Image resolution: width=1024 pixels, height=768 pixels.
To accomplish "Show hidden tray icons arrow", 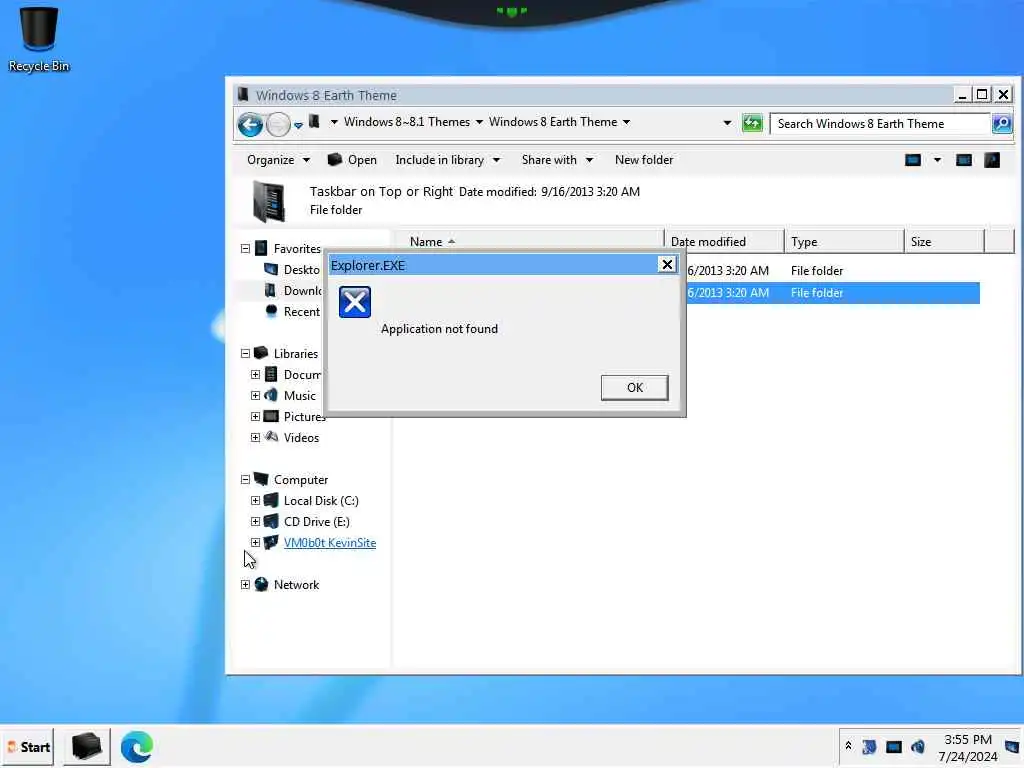I will pyautogui.click(x=848, y=746).
